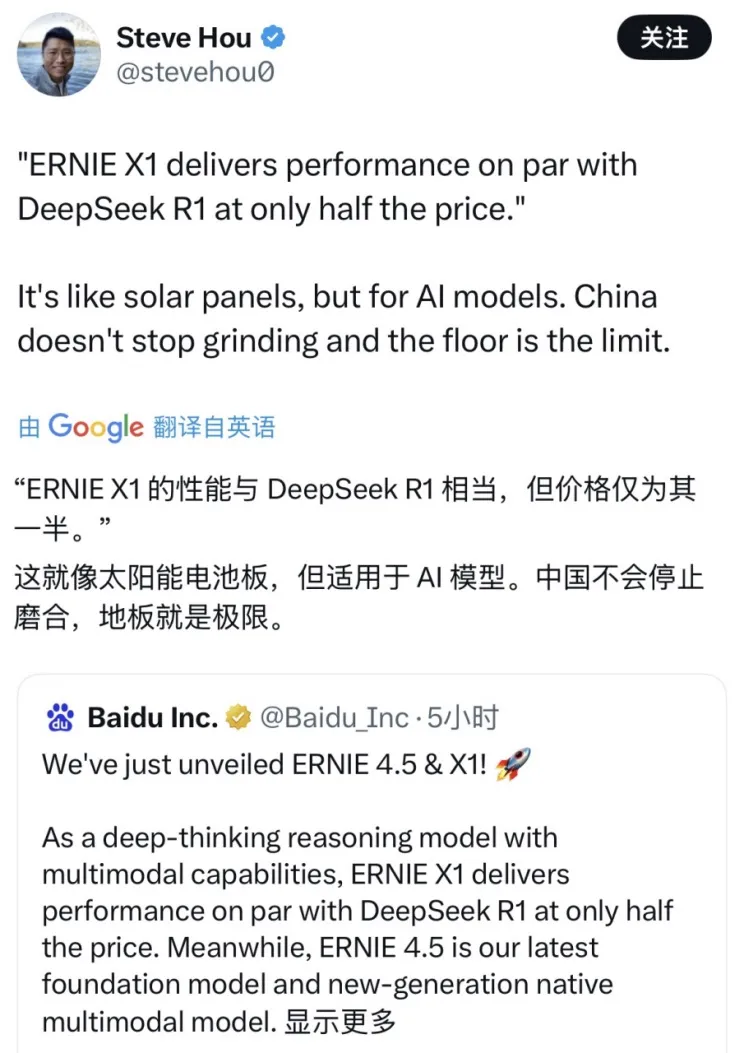Click the Chinese translated text paragraph
This screenshot has width=744, height=1053.
(359, 553)
